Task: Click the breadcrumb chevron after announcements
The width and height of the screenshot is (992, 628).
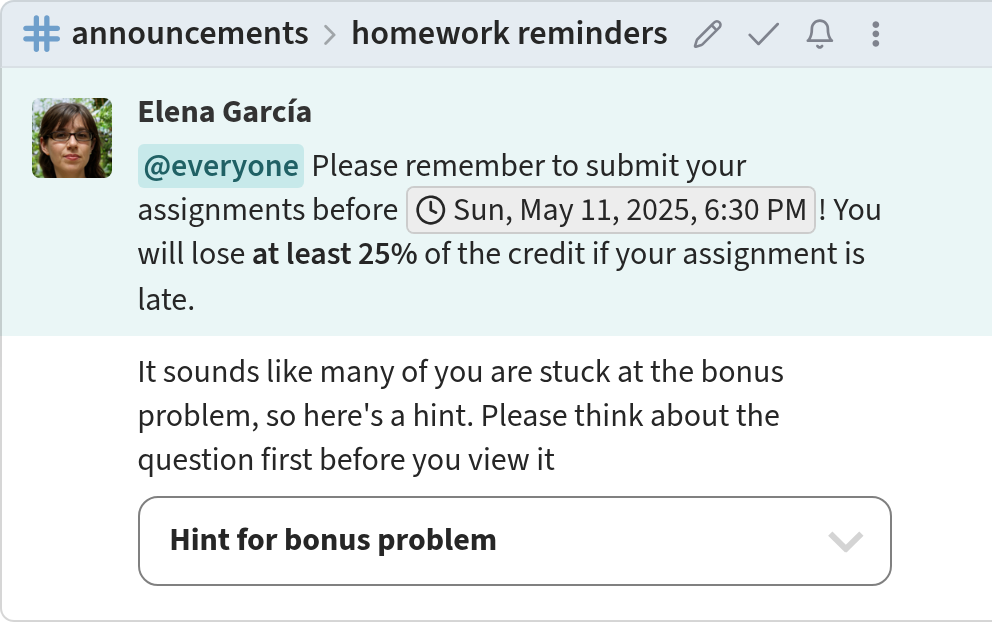Action: pyautogui.click(x=330, y=35)
